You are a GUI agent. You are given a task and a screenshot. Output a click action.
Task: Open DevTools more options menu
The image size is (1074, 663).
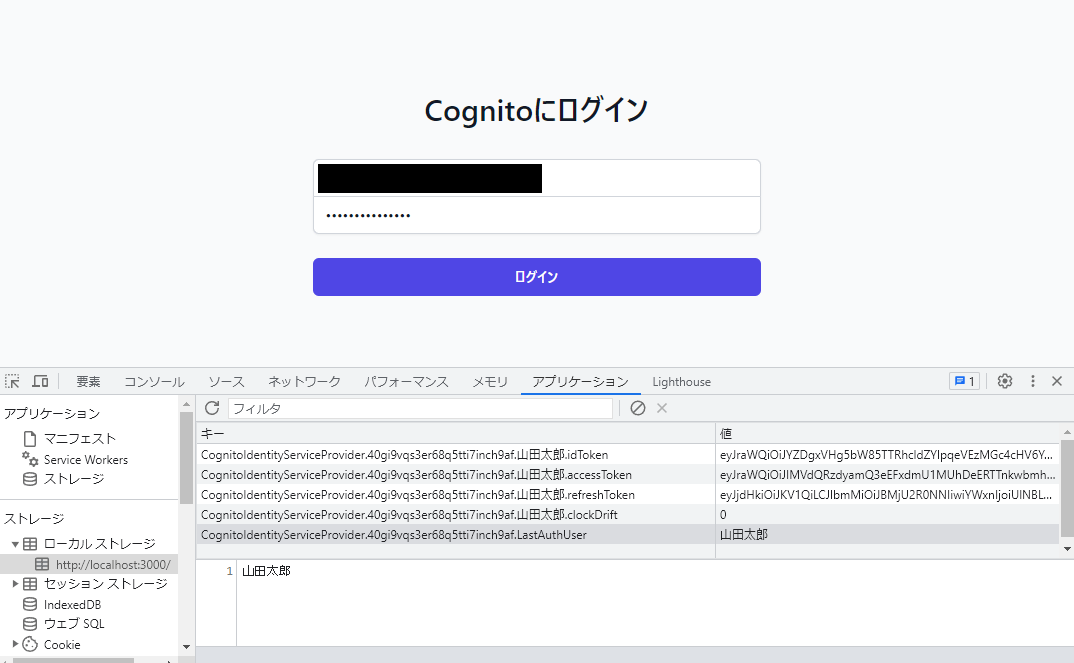click(1033, 381)
